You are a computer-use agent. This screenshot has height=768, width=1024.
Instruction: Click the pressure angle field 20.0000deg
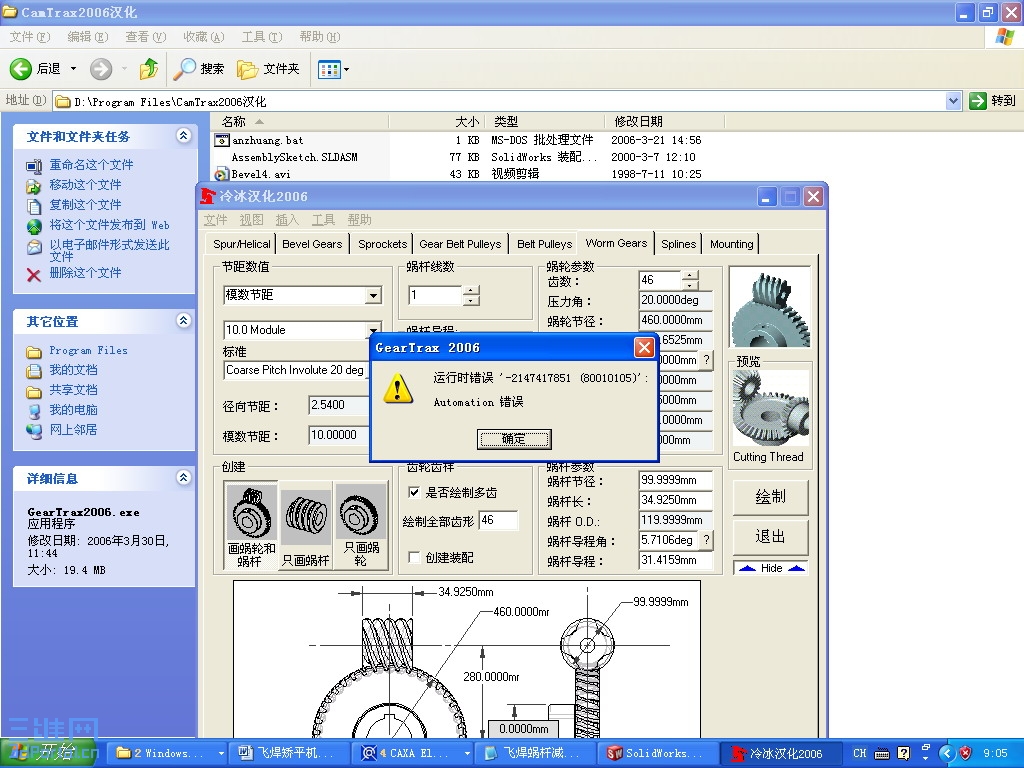tap(675, 300)
